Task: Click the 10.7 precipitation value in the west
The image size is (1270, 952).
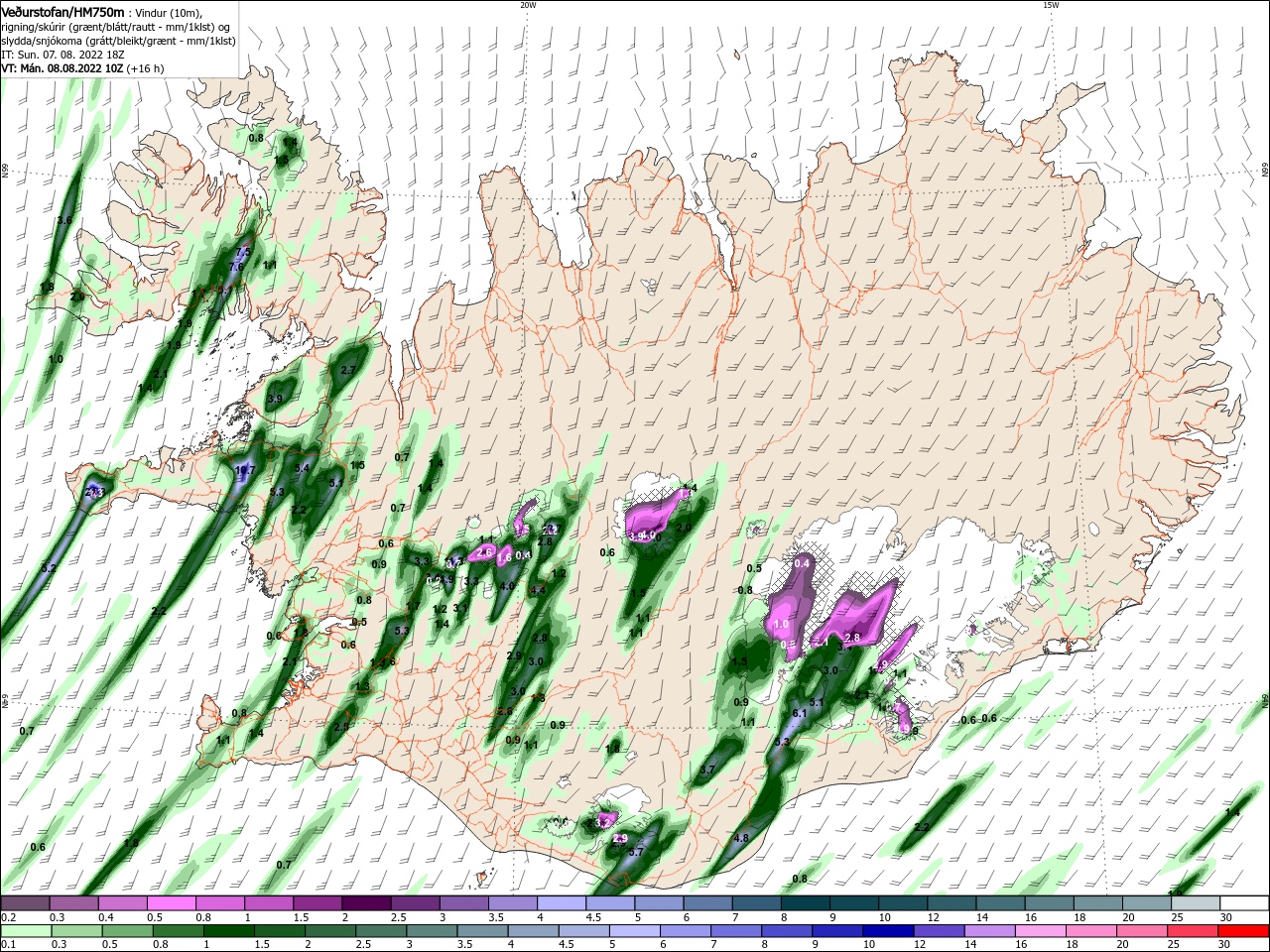Action: (x=245, y=470)
